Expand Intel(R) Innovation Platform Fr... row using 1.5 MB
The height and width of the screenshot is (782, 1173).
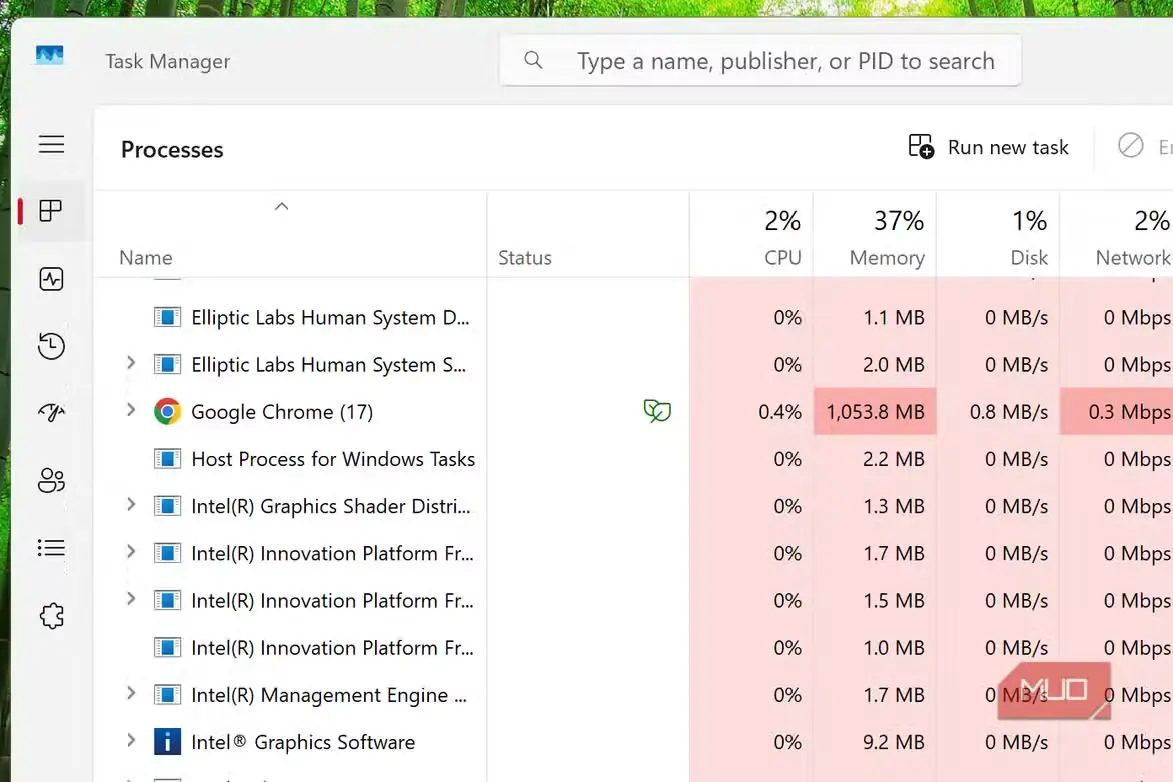coord(131,599)
